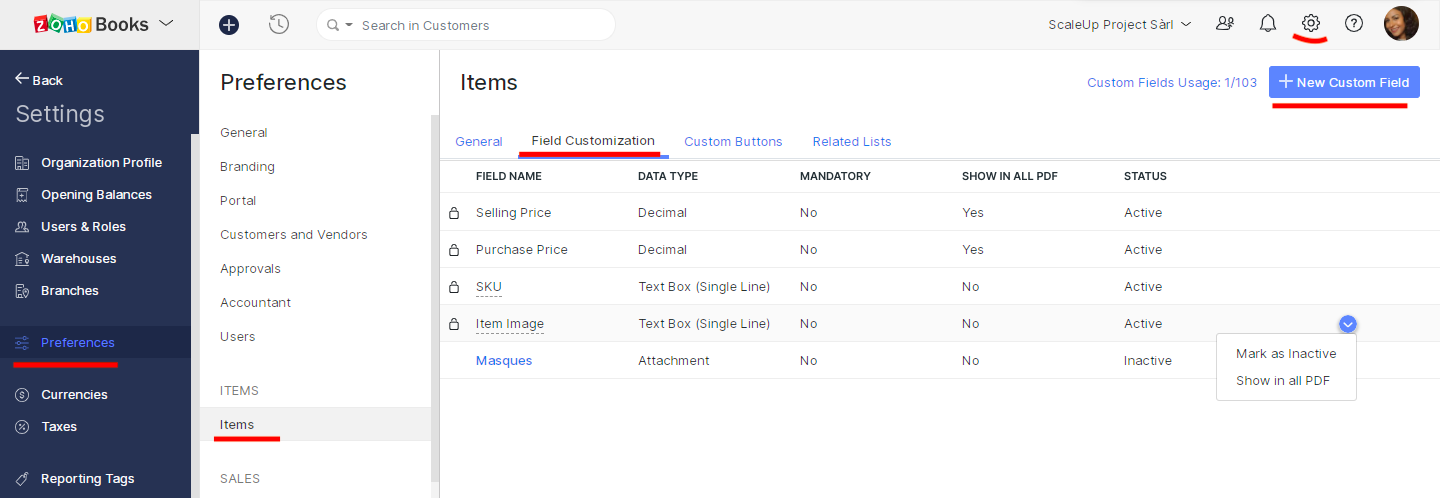Screen dimensions: 1440x498
Task: Open the refer and earn people icon
Action: (x=1225, y=23)
